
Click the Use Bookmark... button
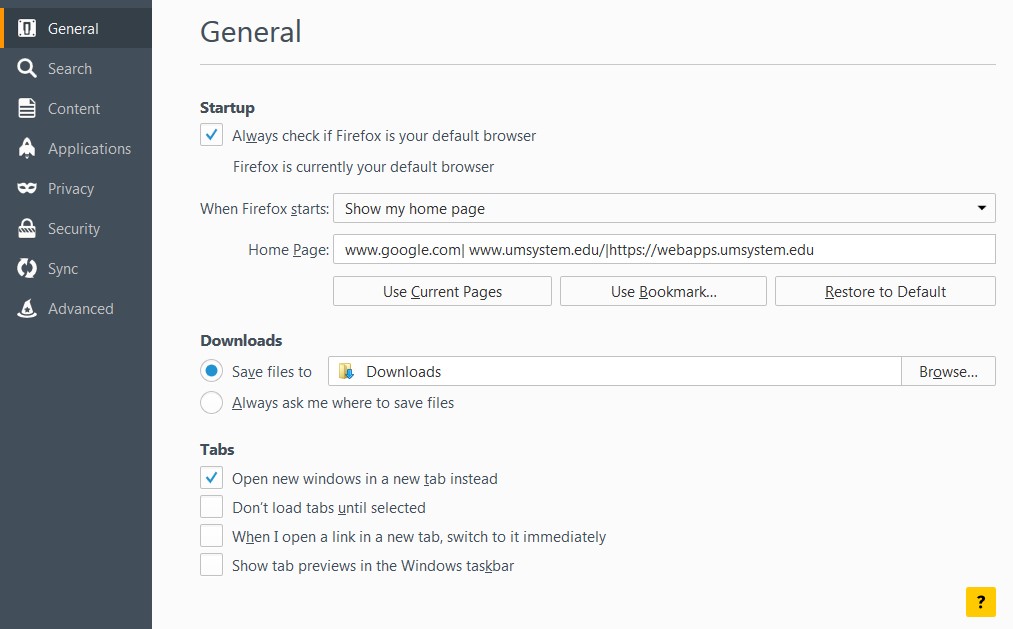coord(663,291)
